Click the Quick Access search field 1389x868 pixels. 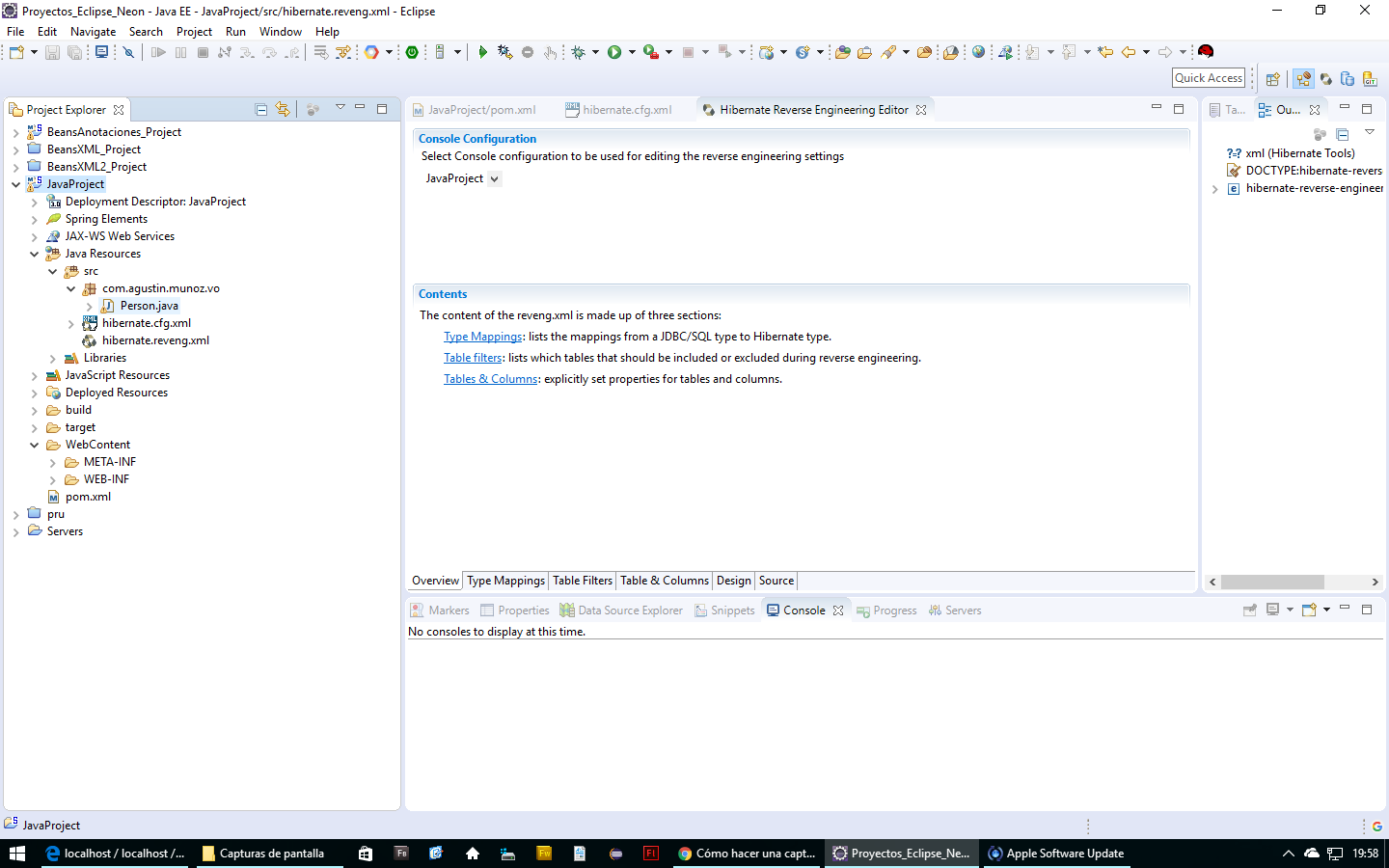(x=1209, y=78)
